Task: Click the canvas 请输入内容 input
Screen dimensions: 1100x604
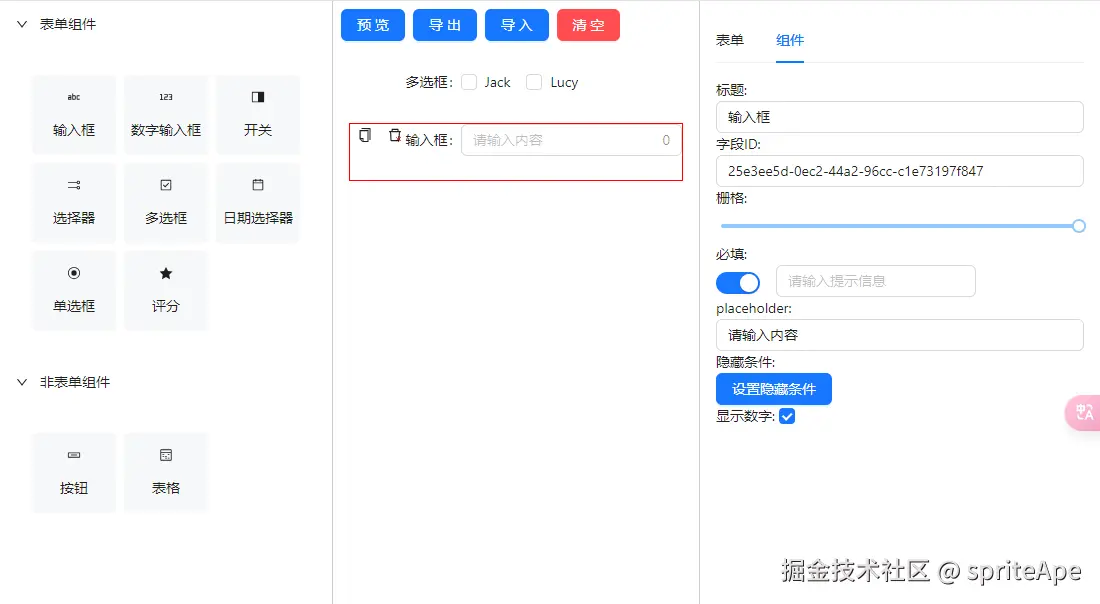Action: click(x=570, y=140)
